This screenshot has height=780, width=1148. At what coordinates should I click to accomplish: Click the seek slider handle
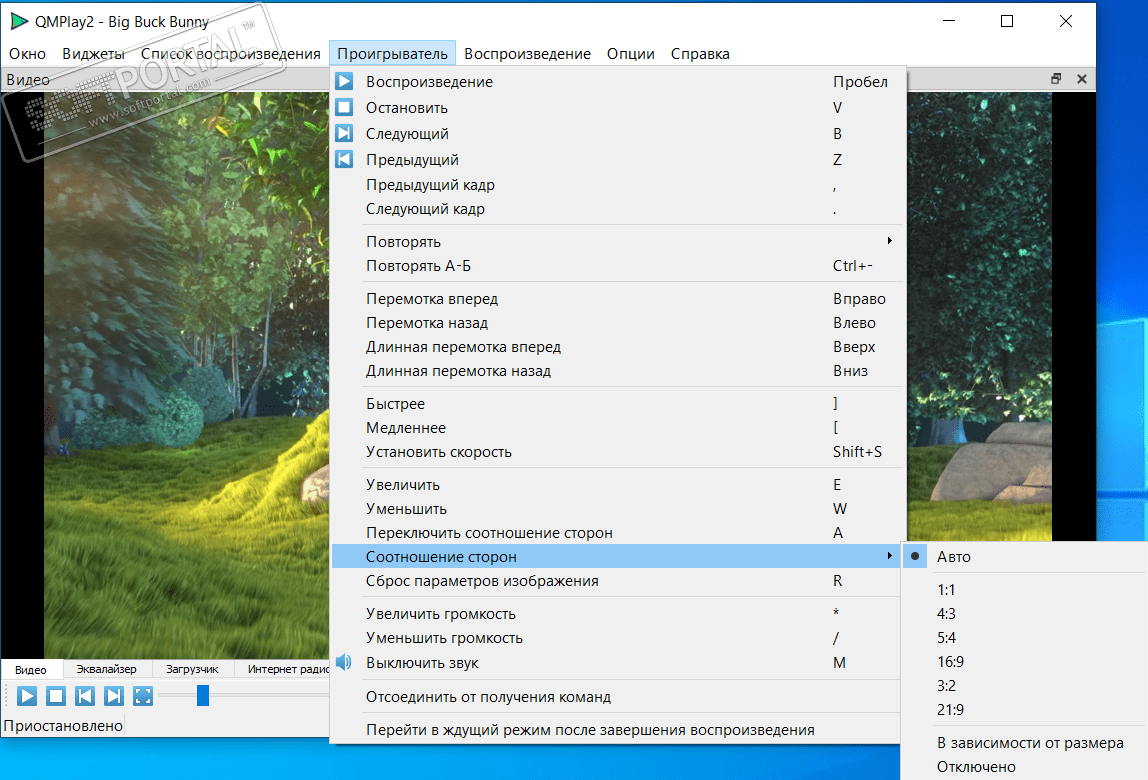point(203,696)
